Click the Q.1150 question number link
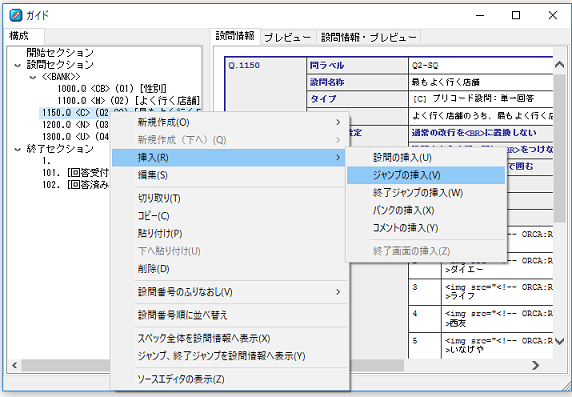Image resolution: width=572 pixels, height=397 pixels. point(244,65)
